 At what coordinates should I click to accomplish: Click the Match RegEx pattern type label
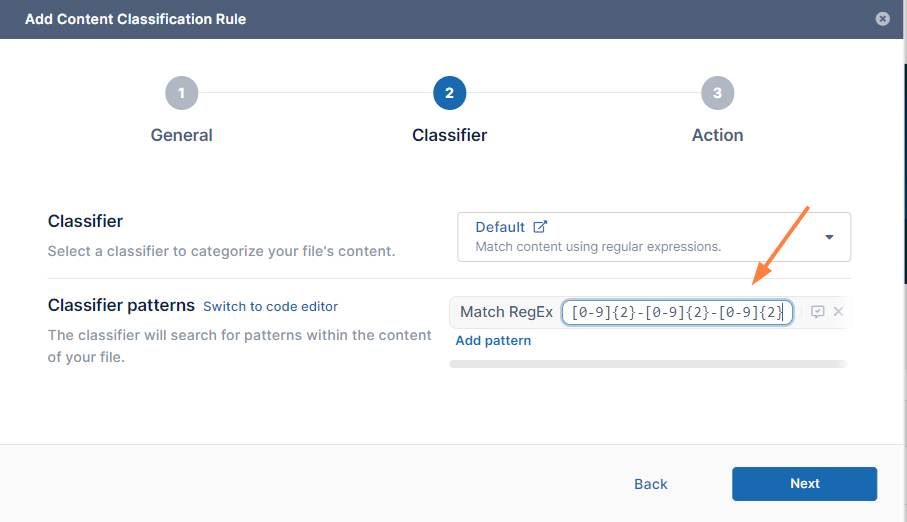click(x=506, y=313)
